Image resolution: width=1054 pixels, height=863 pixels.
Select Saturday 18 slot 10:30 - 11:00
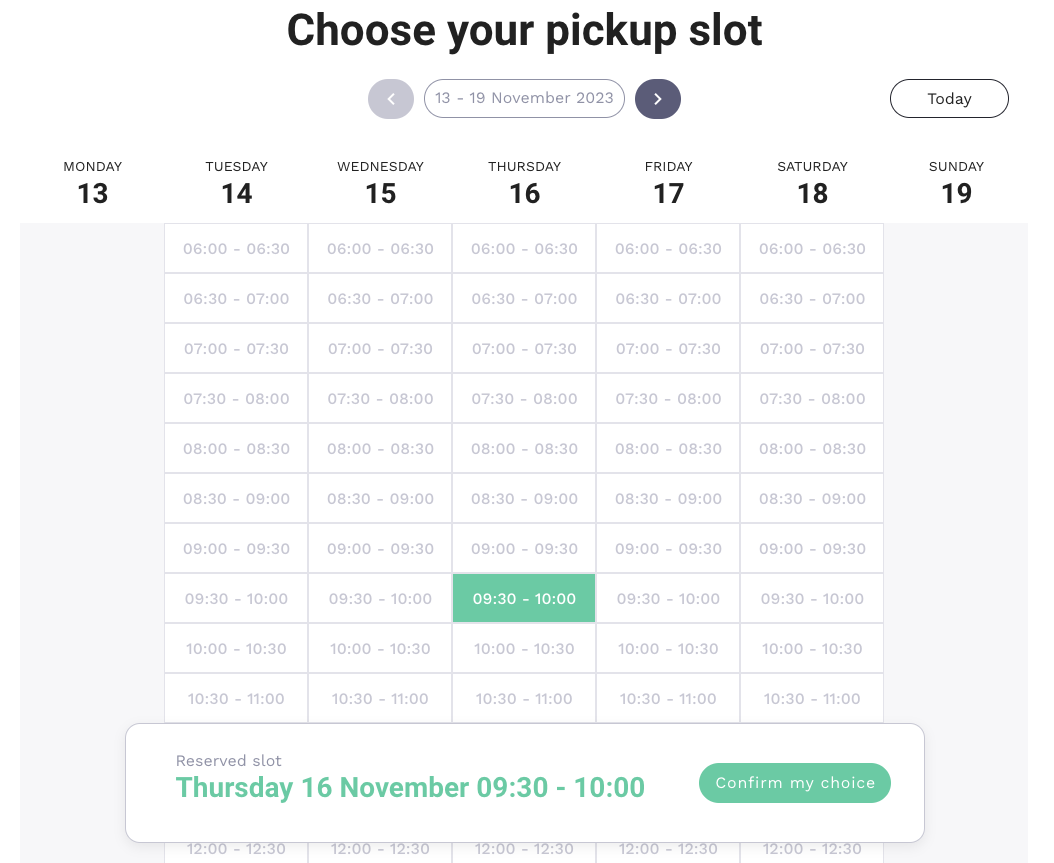(x=812, y=699)
